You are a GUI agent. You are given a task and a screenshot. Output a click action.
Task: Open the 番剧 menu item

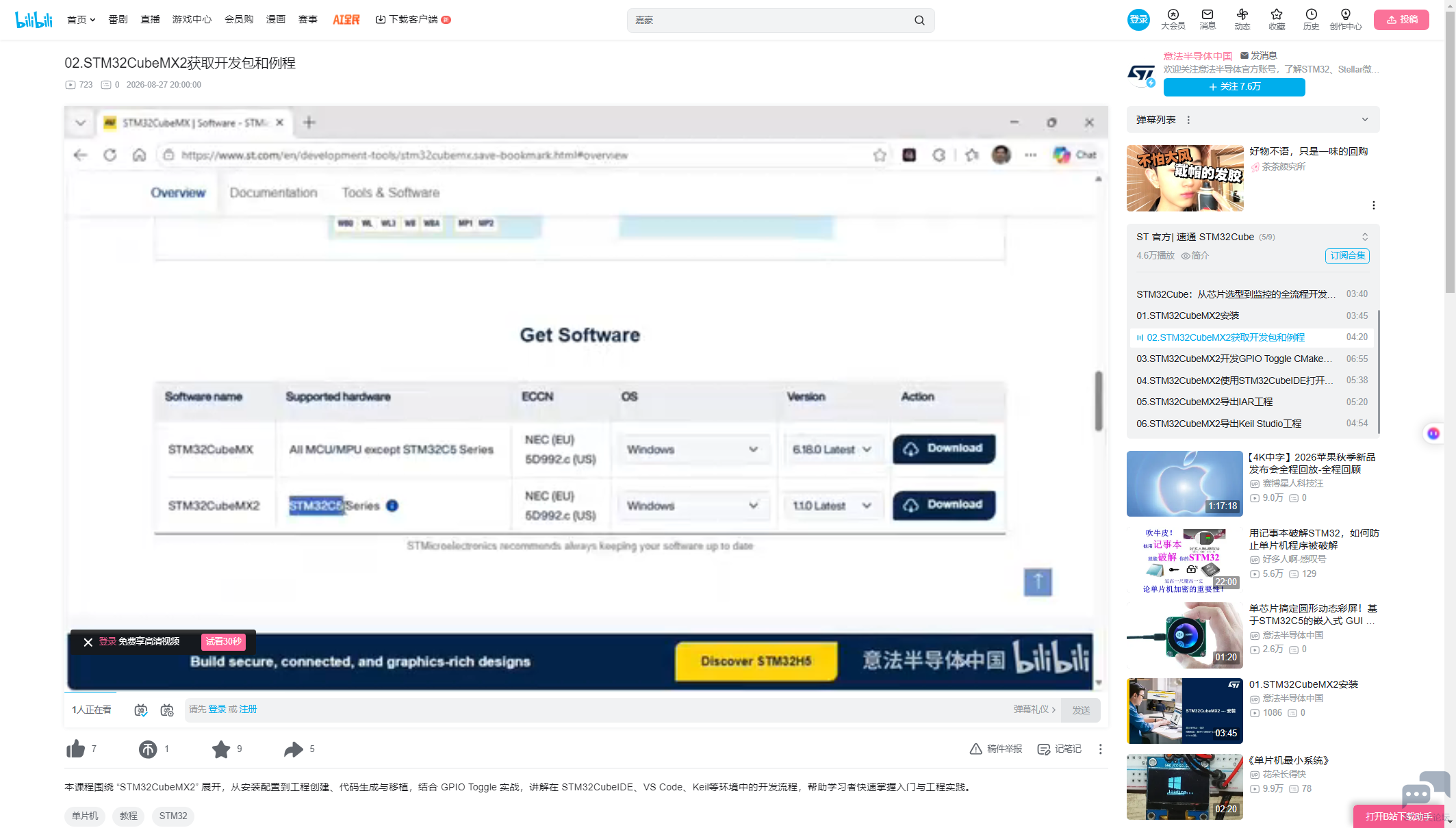pos(118,20)
